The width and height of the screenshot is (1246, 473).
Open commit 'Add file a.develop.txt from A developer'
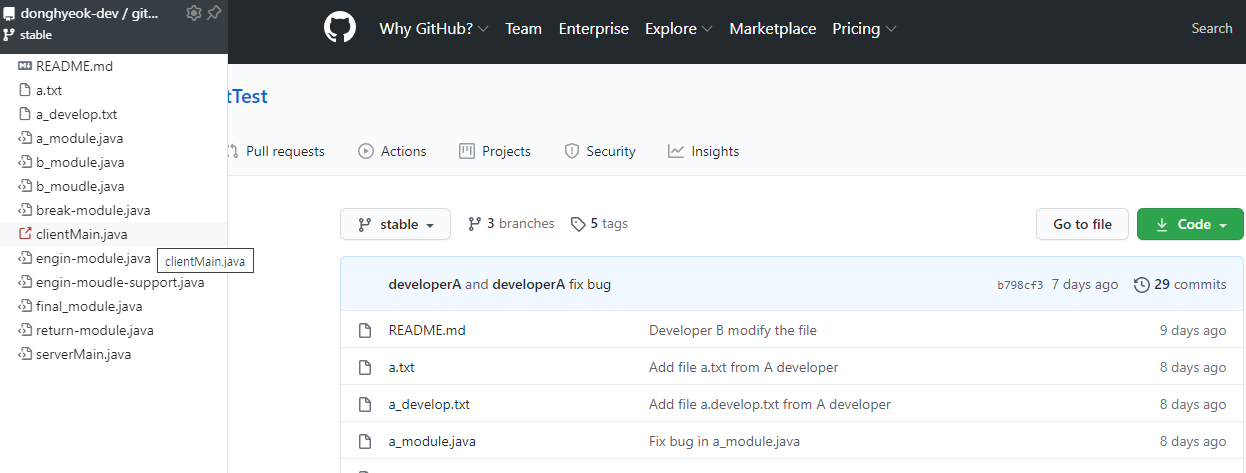click(770, 404)
